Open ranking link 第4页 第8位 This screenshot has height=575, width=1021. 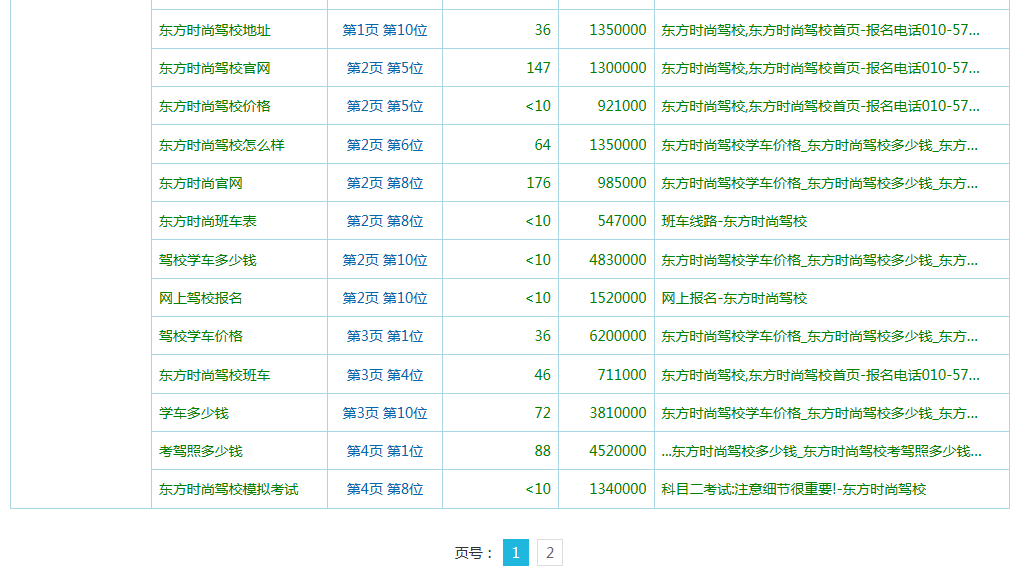385,489
